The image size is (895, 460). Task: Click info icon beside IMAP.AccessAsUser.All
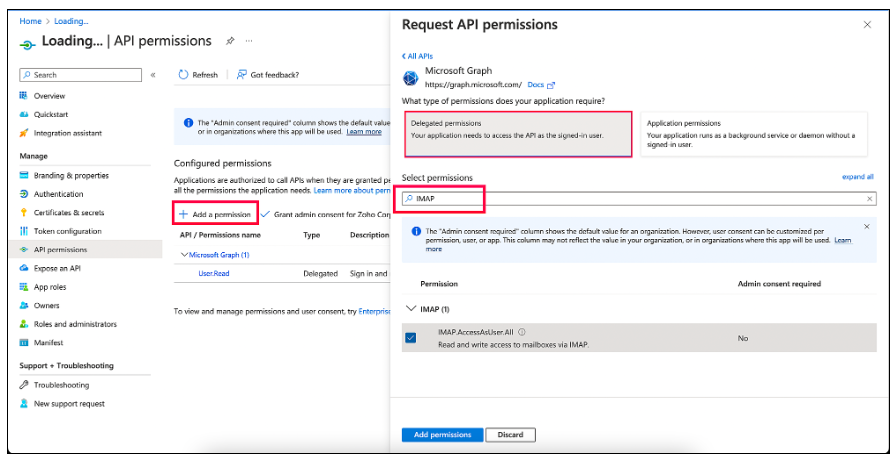tap(522, 332)
